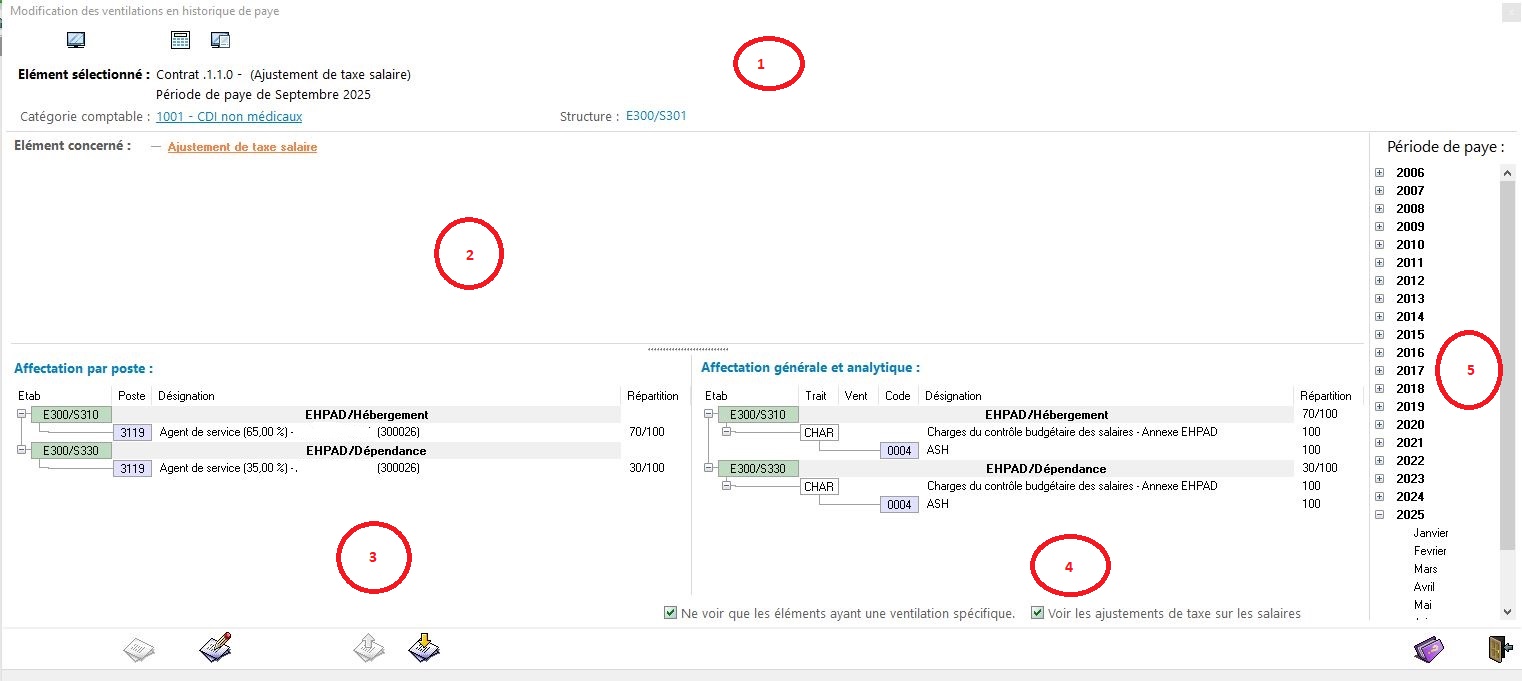Uncheck 'Ne voir que les éléments ayant une ventilation spécifique'
This screenshot has height=681, width=1522.
coord(670,613)
